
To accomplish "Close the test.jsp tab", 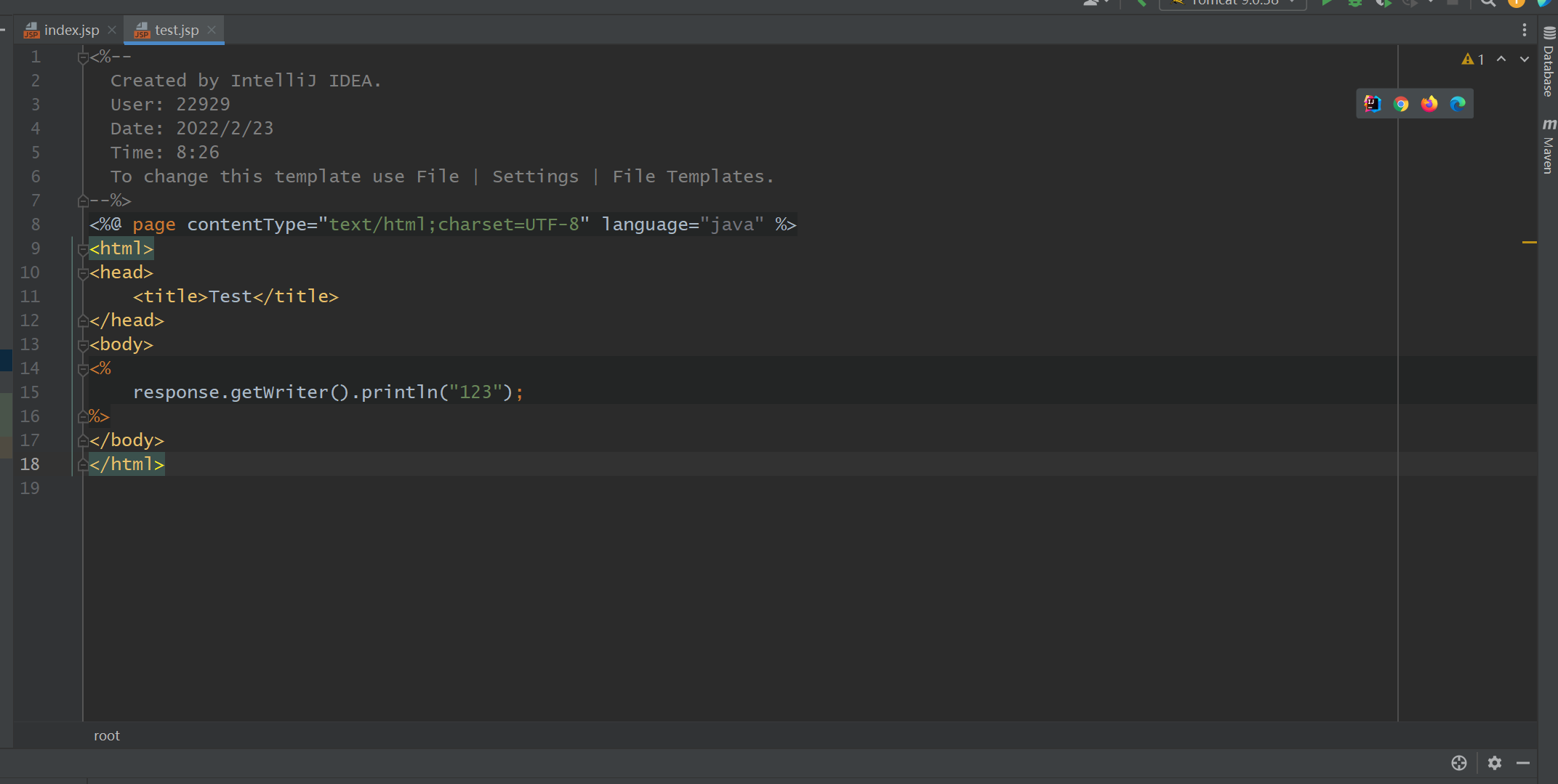I will pos(212,30).
